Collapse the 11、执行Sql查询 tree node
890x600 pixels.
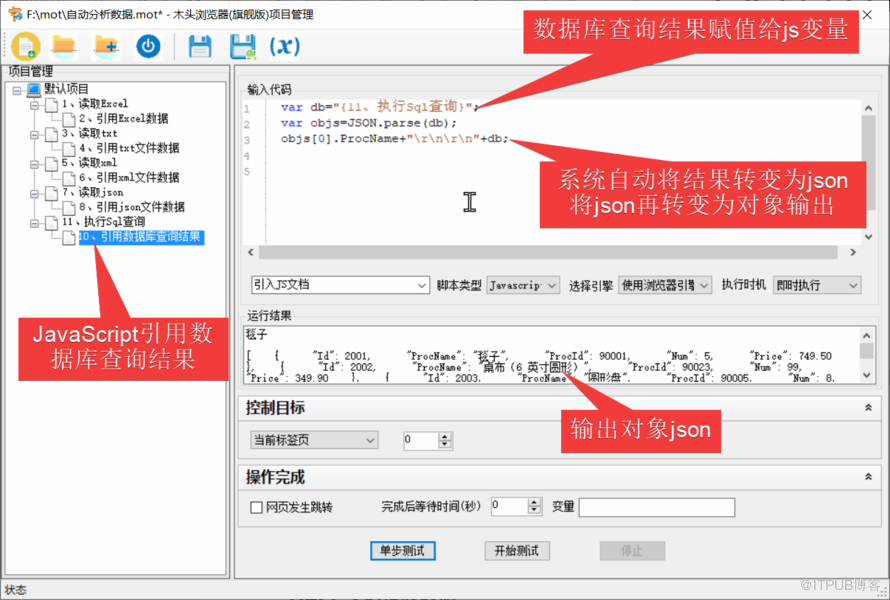coord(35,223)
